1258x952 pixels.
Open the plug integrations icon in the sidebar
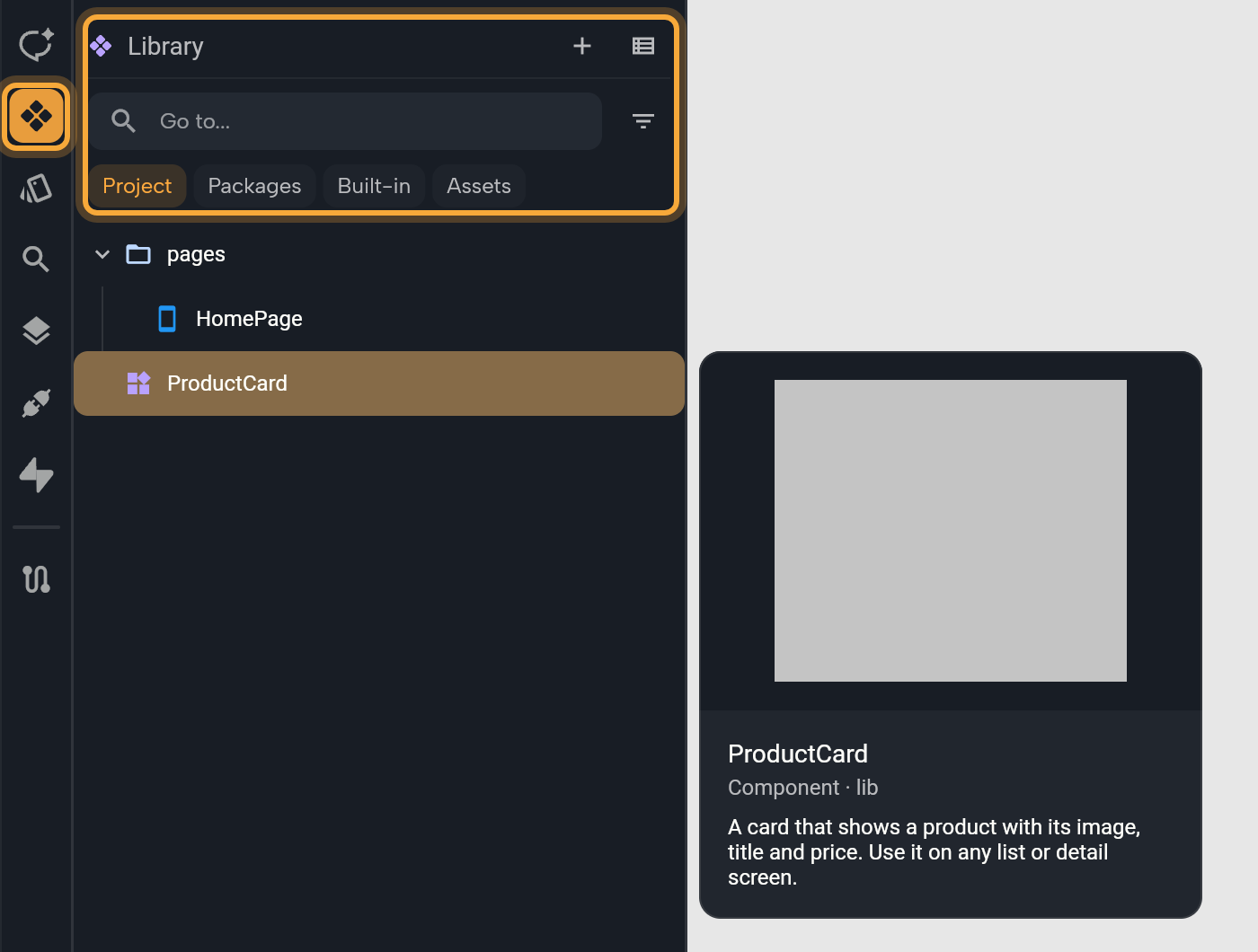36,403
